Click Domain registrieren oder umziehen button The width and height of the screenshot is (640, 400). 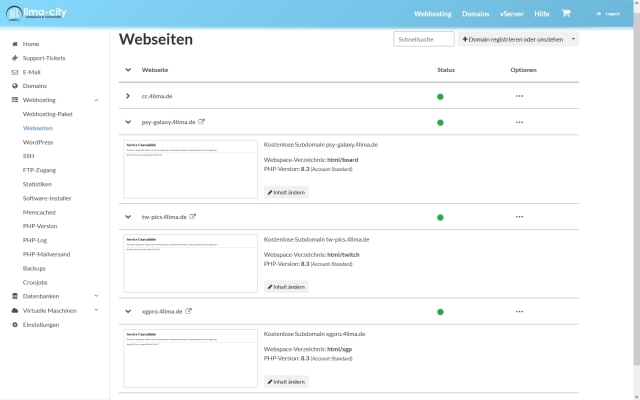513,39
